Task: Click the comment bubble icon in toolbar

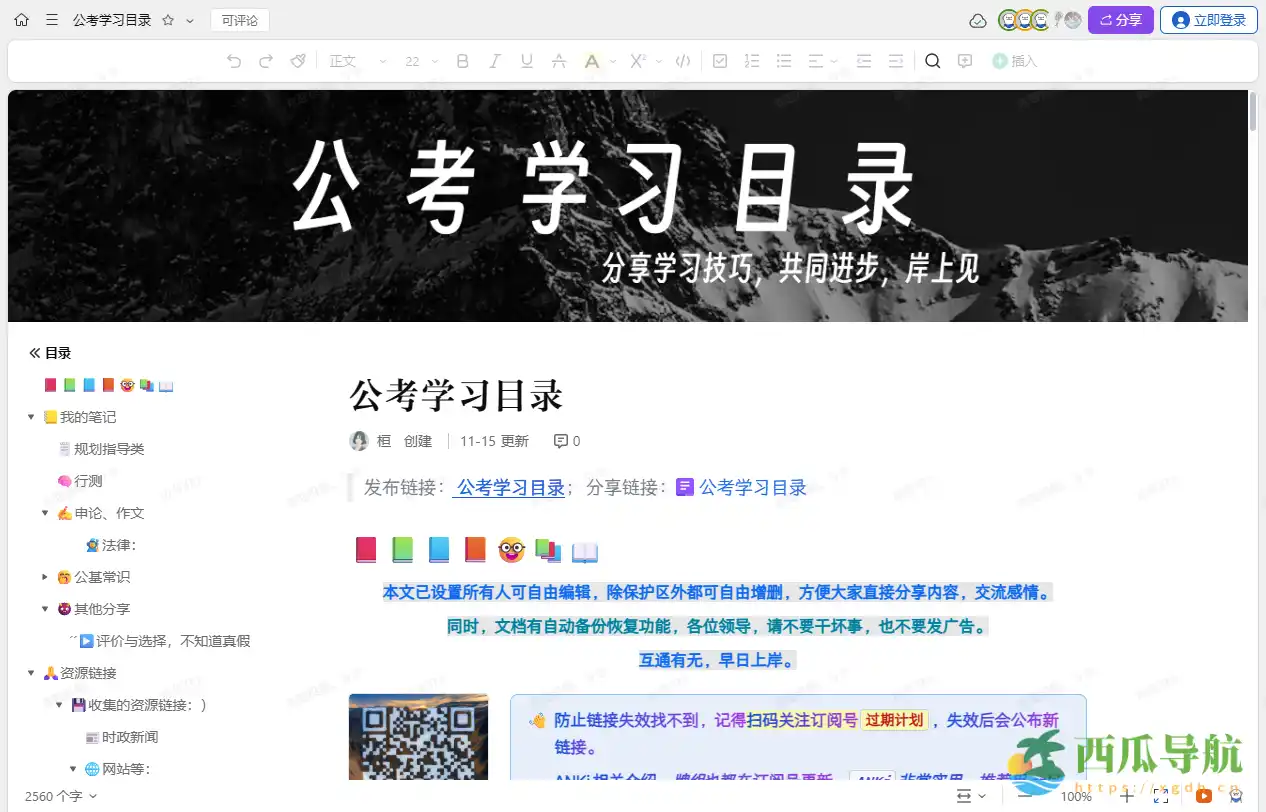Action: click(964, 61)
